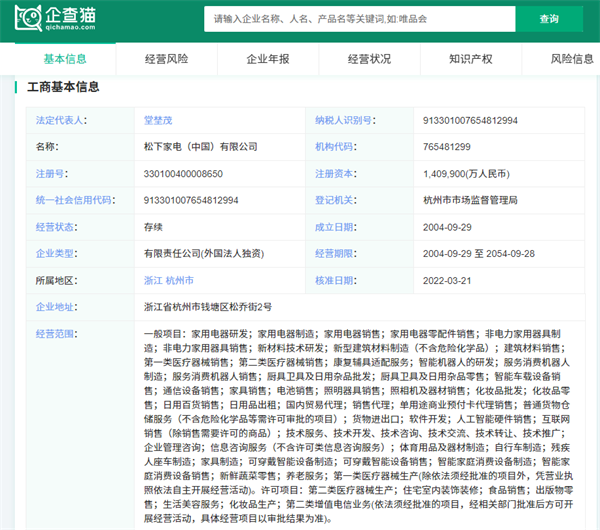Screen dimensions: 600x530
Task: Open legal representative 堂埜茂 link
Action: 158,121
